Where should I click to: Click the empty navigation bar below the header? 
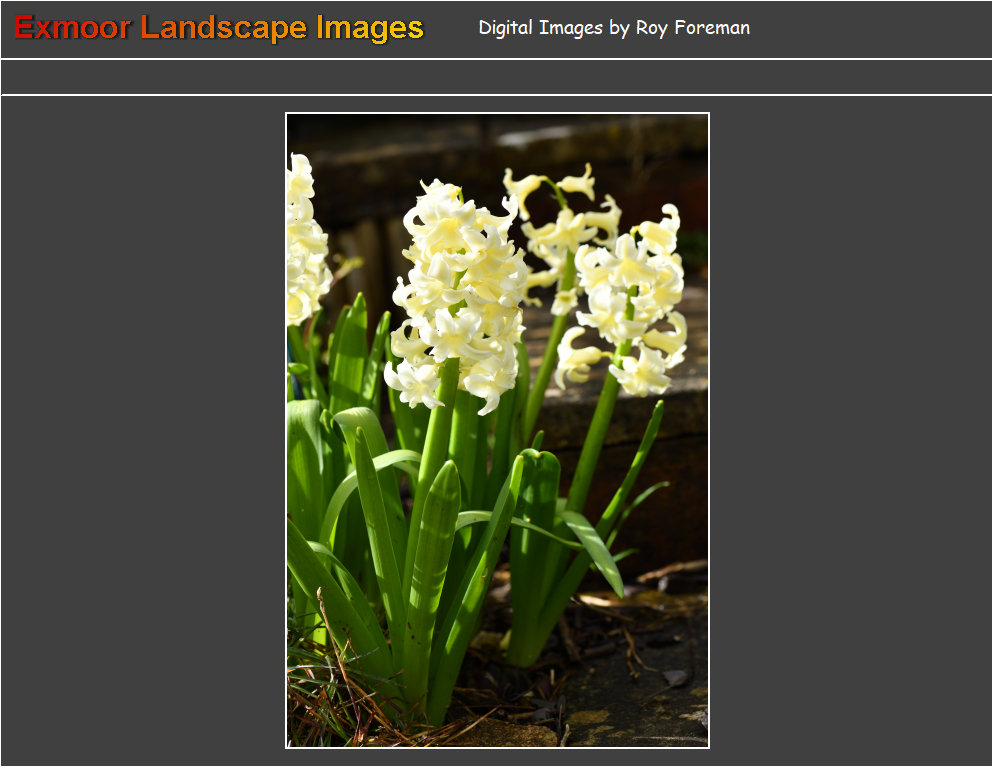click(x=496, y=77)
